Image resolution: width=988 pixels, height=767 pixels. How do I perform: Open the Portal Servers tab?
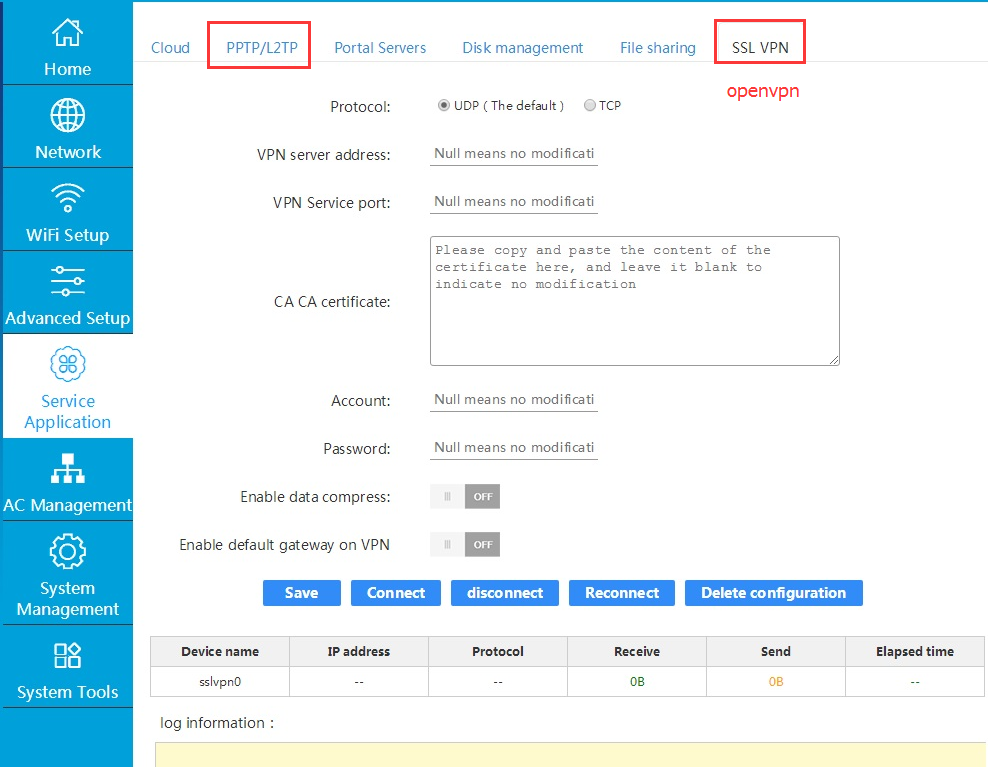(380, 47)
